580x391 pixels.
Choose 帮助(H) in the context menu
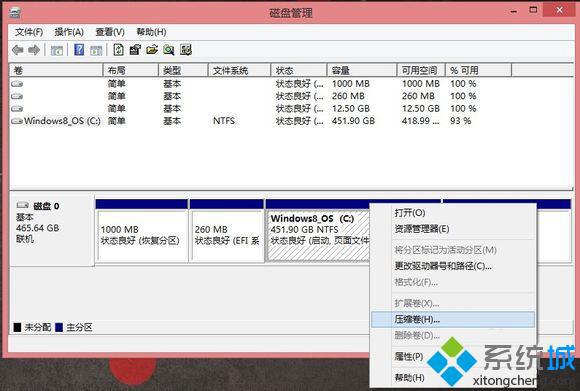tap(409, 378)
